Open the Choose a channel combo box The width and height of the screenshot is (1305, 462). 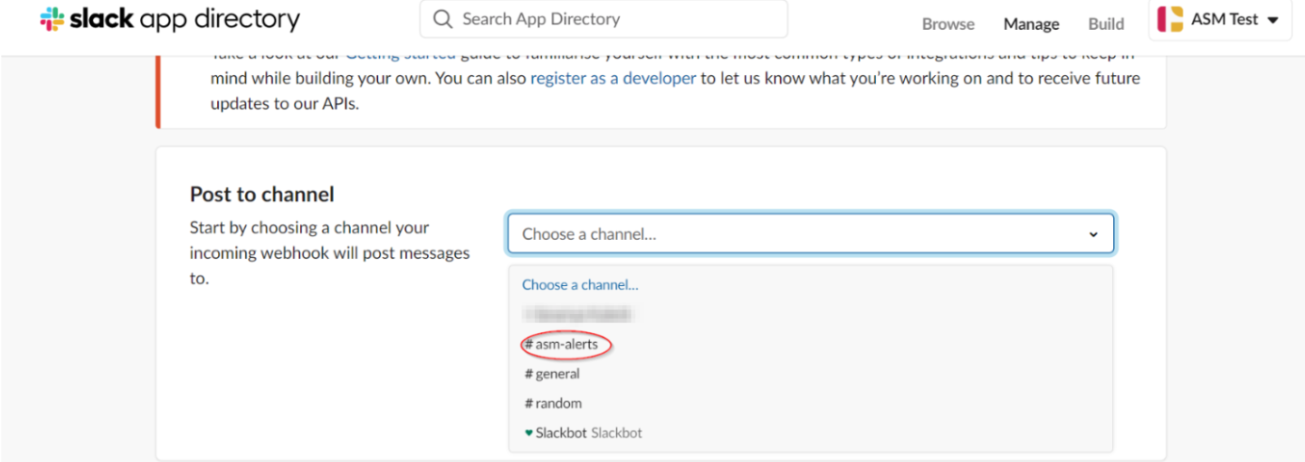[811, 234]
